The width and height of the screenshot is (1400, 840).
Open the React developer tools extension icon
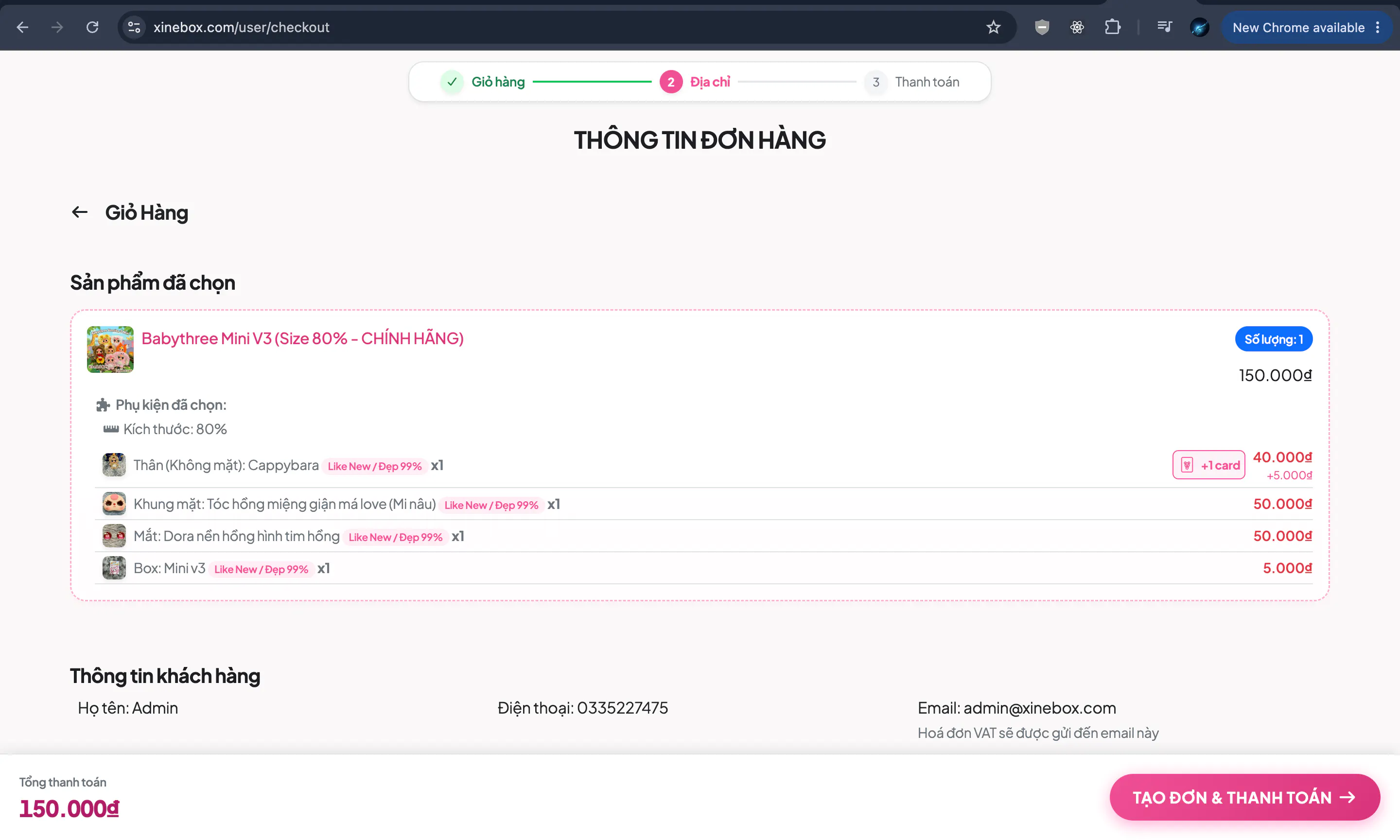(x=1077, y=27)
